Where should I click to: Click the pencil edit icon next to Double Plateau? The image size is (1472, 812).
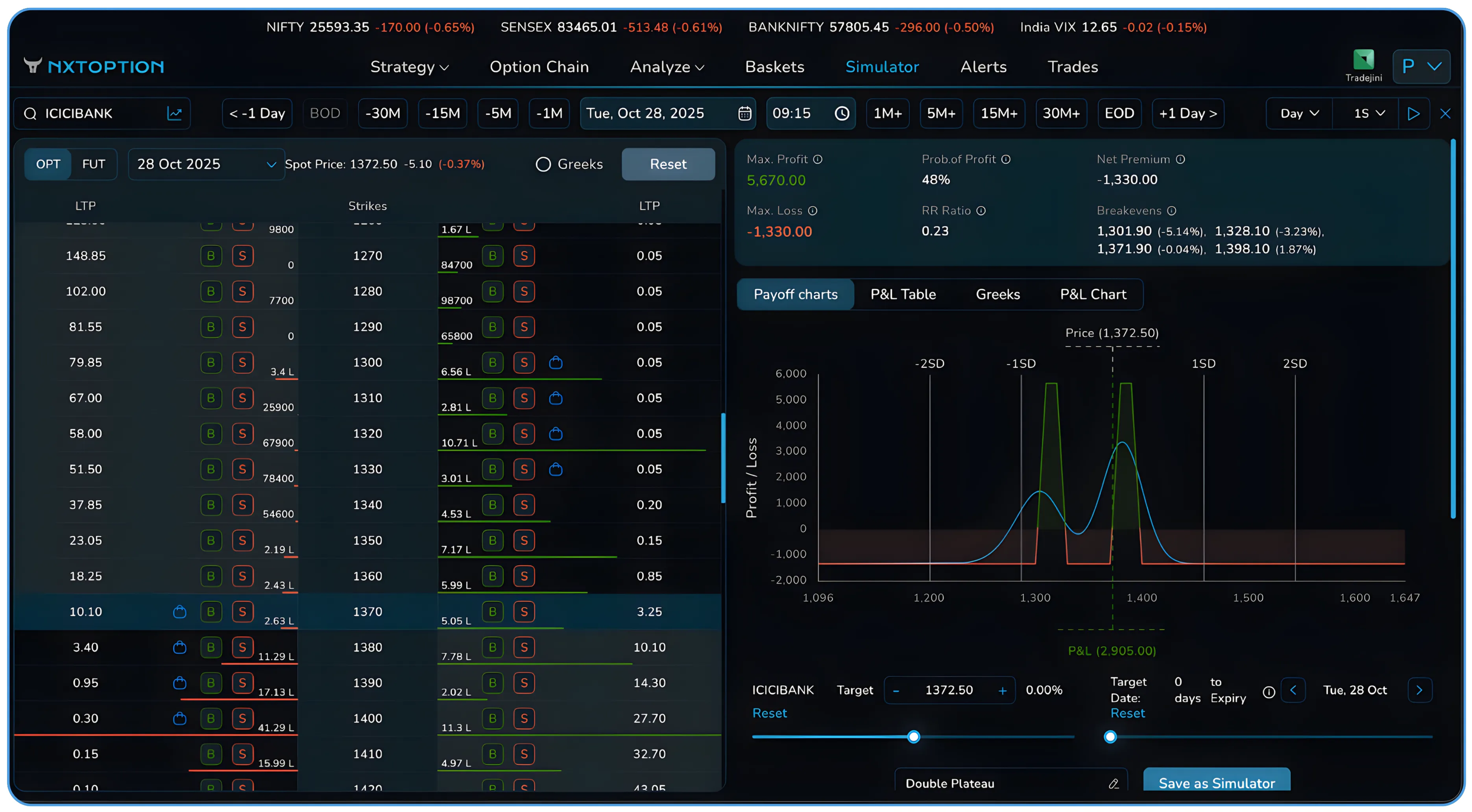1113,783
